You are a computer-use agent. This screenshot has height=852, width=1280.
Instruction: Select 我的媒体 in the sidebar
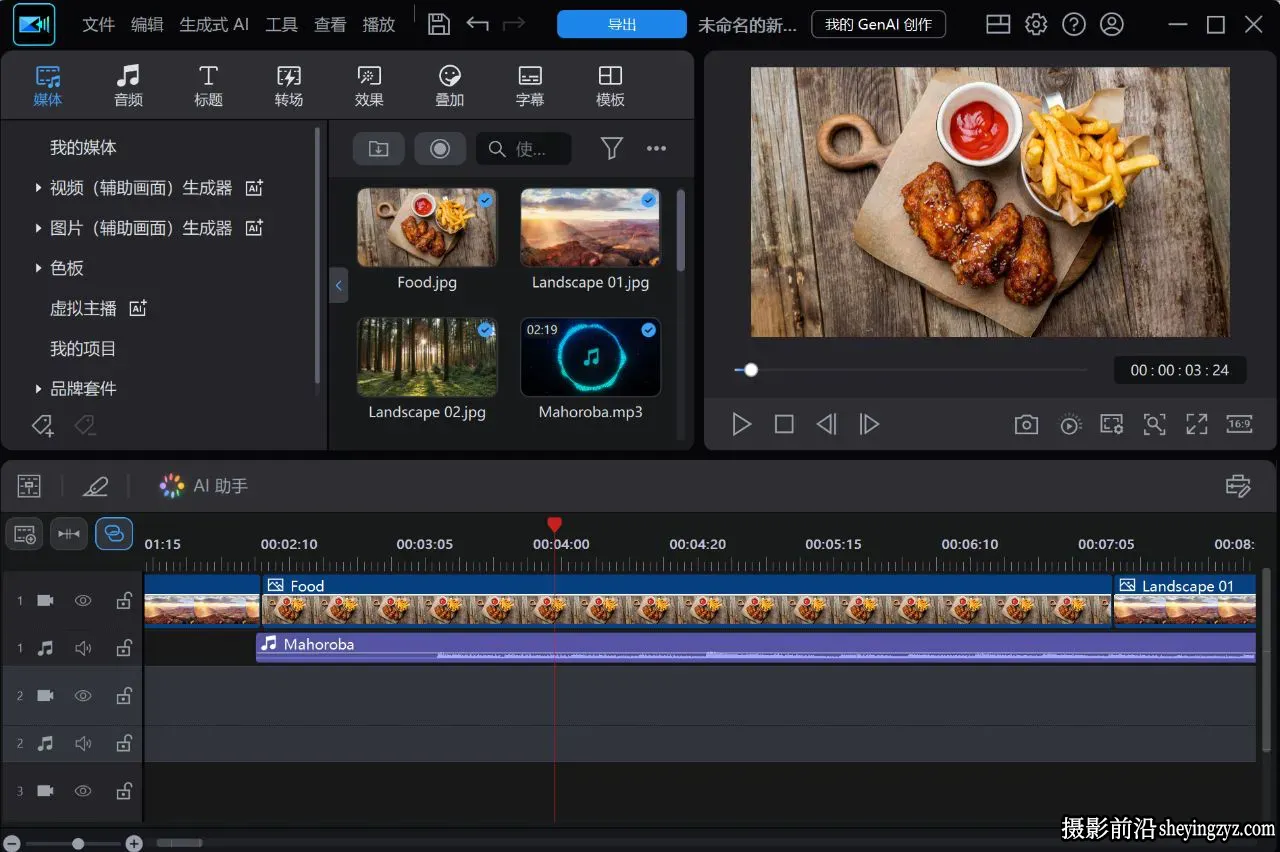[83, 147]
